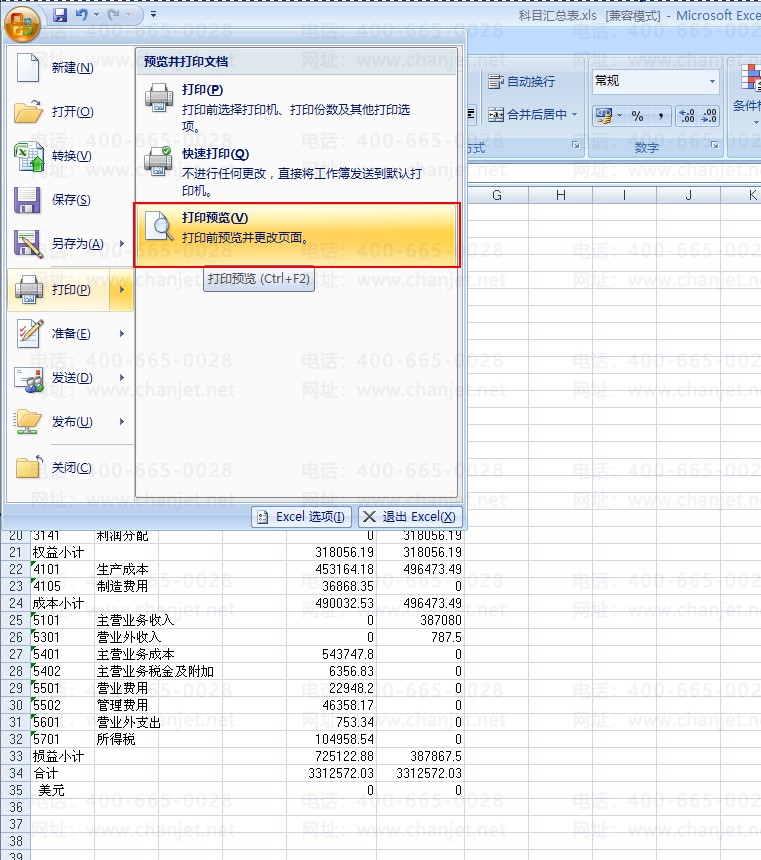Click cell with account code 5502
This screenshot has width=761, height=860.
click(x=63, y=705)
